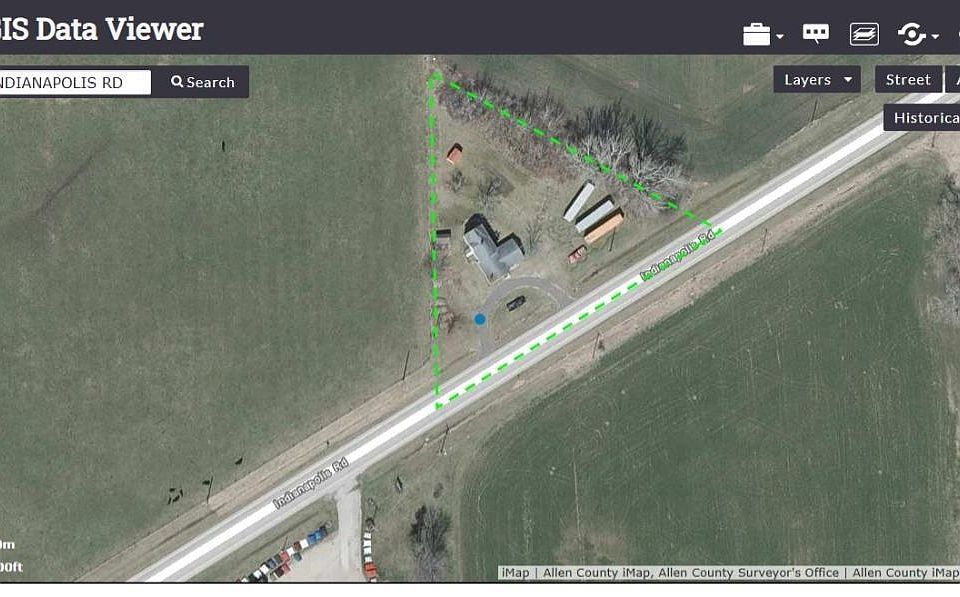The height and width of the screenshot is (597, 960).
Task: Open the stacked map layers icon
Action: click(x=864, y=34)
